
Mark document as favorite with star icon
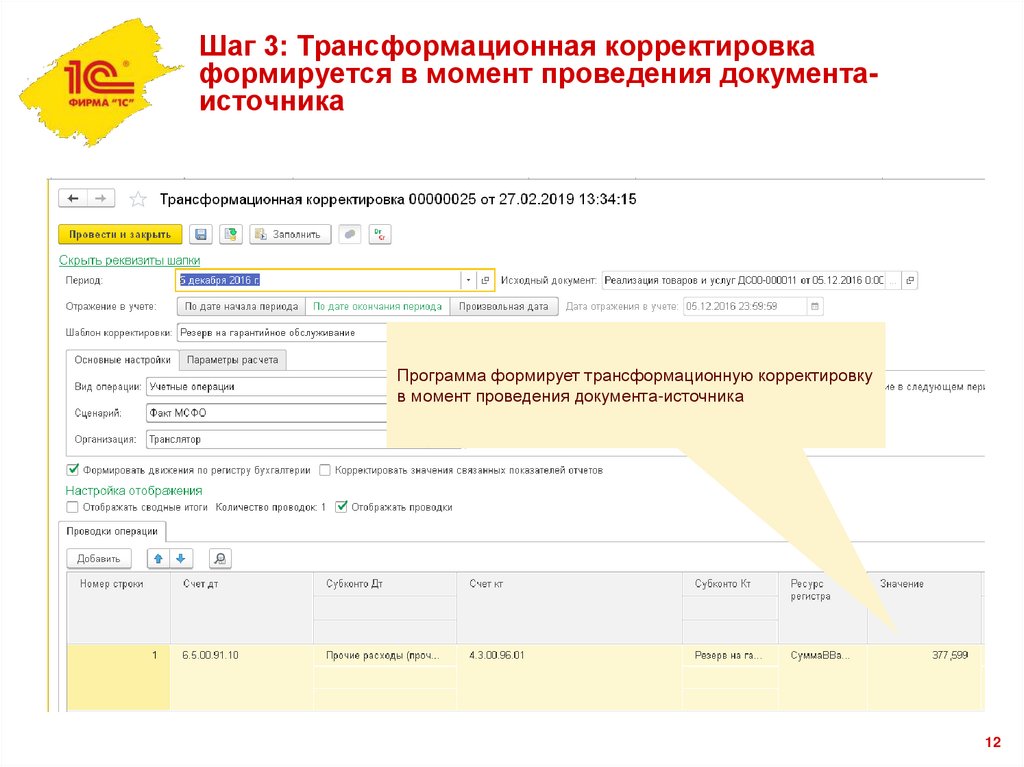coord(138,199)
